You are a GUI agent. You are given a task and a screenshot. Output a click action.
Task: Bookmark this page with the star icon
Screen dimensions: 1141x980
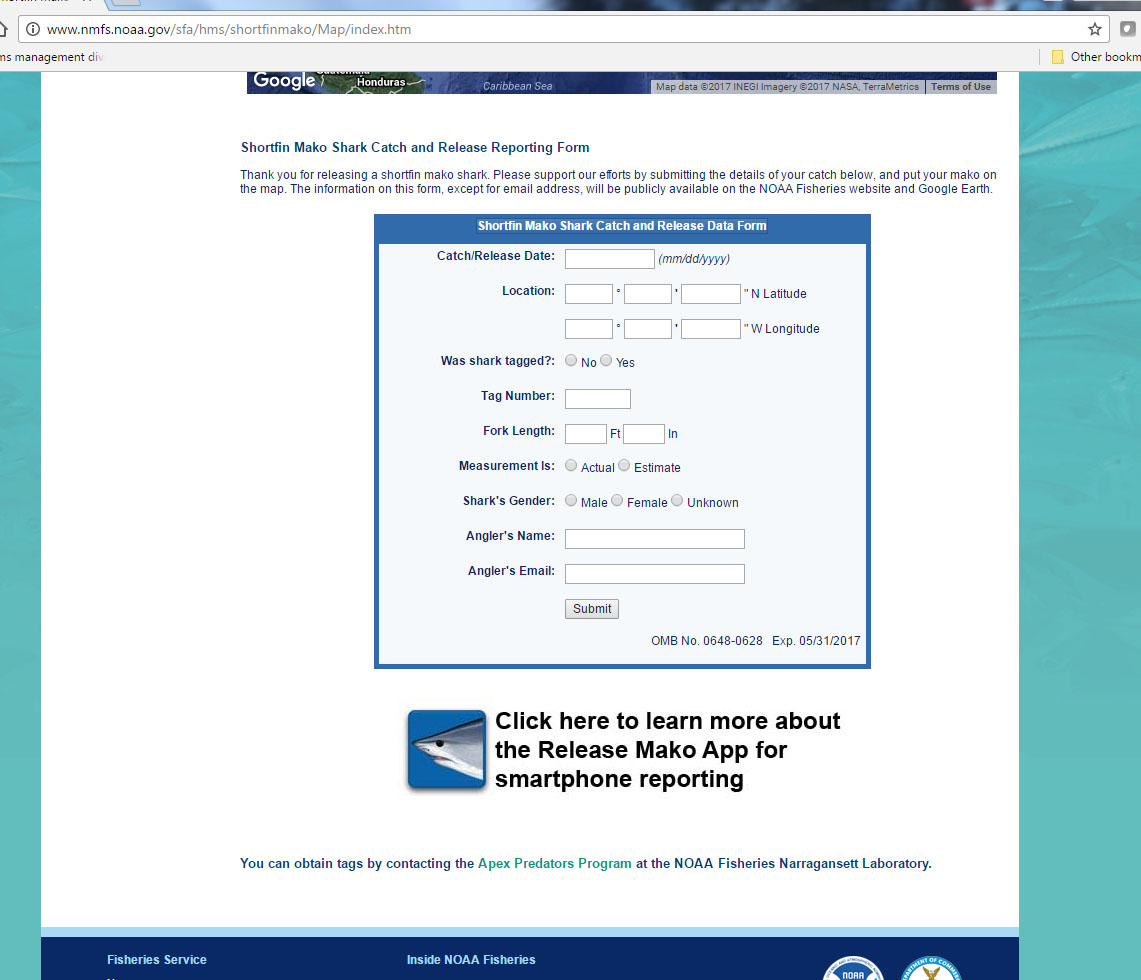[x=1094, y=29]
